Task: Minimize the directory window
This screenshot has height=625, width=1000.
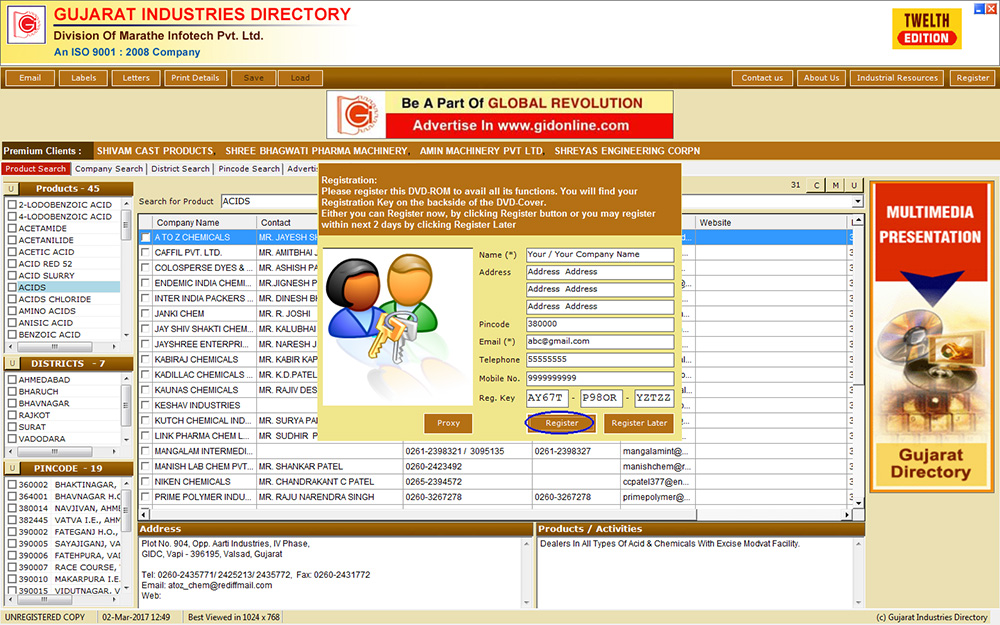Action: click(x=979, y=9)
